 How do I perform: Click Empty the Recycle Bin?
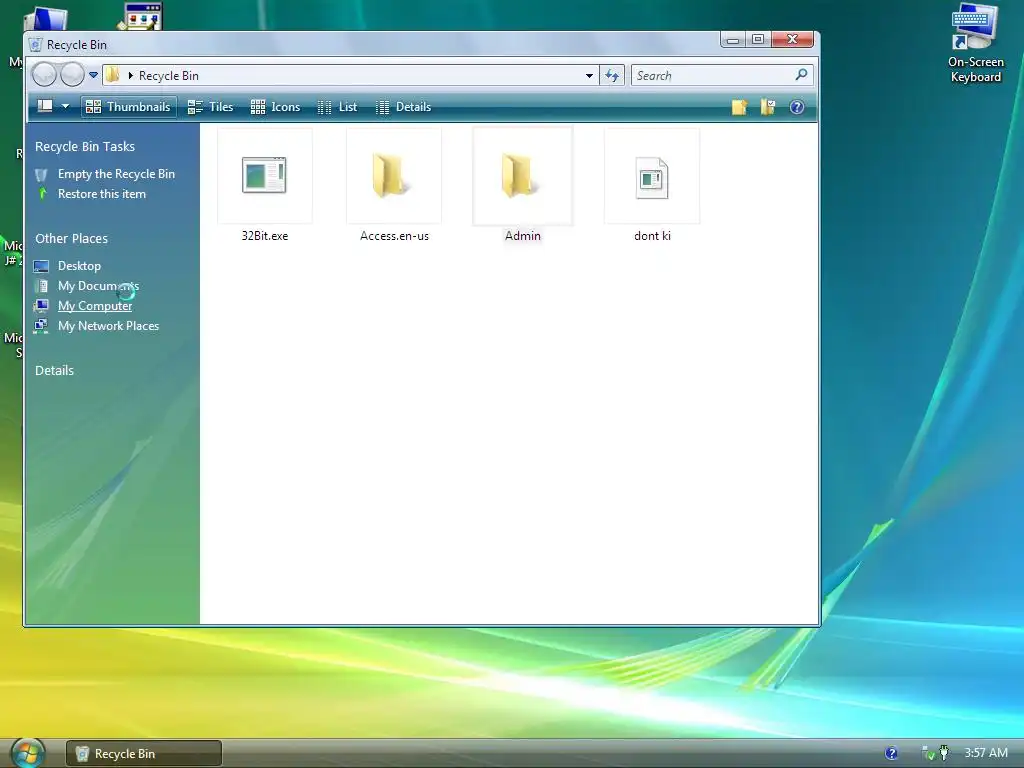point(116,174)
